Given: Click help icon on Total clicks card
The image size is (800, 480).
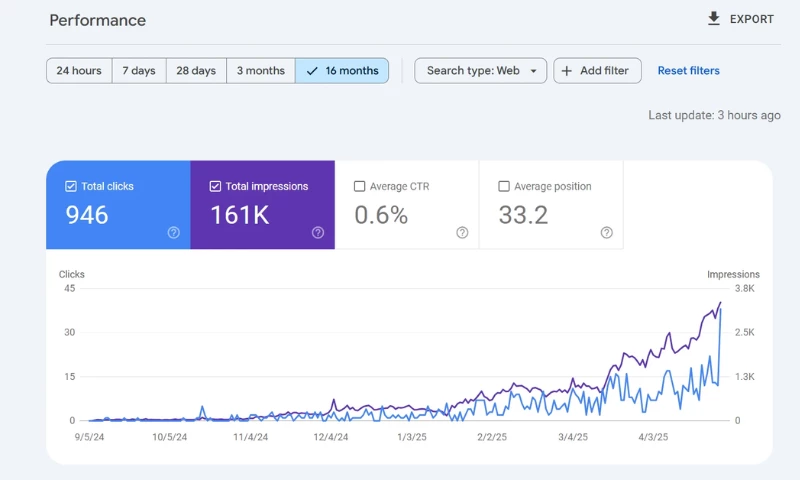Looking at the screenshot, I should (x=174, y=232).
